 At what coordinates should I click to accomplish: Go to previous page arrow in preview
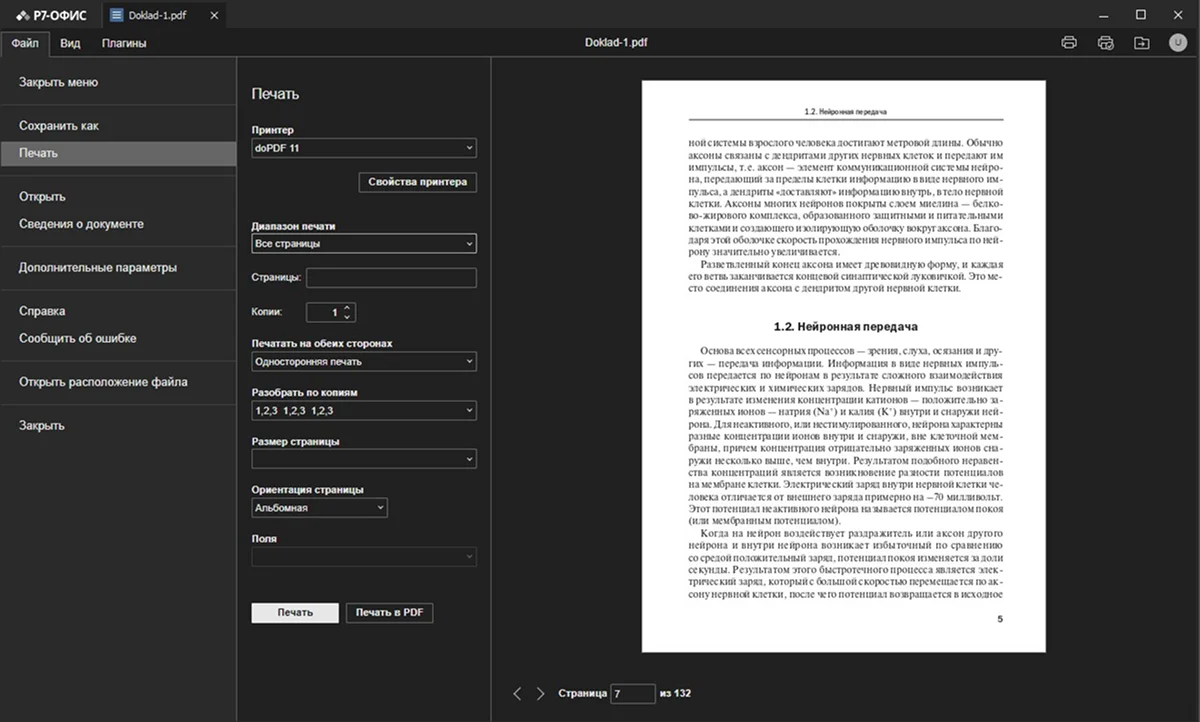517,693
